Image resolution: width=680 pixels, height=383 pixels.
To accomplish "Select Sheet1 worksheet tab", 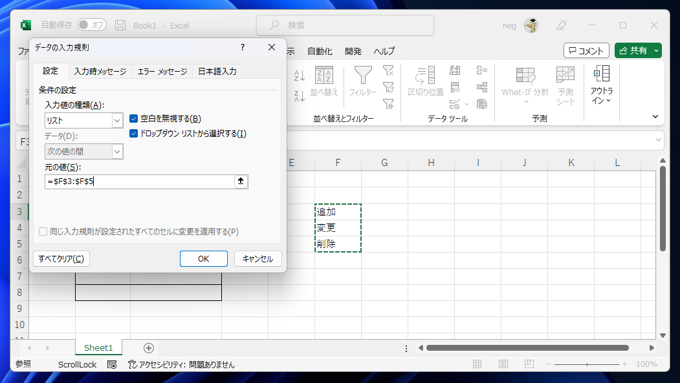I will tap(98, 347).
